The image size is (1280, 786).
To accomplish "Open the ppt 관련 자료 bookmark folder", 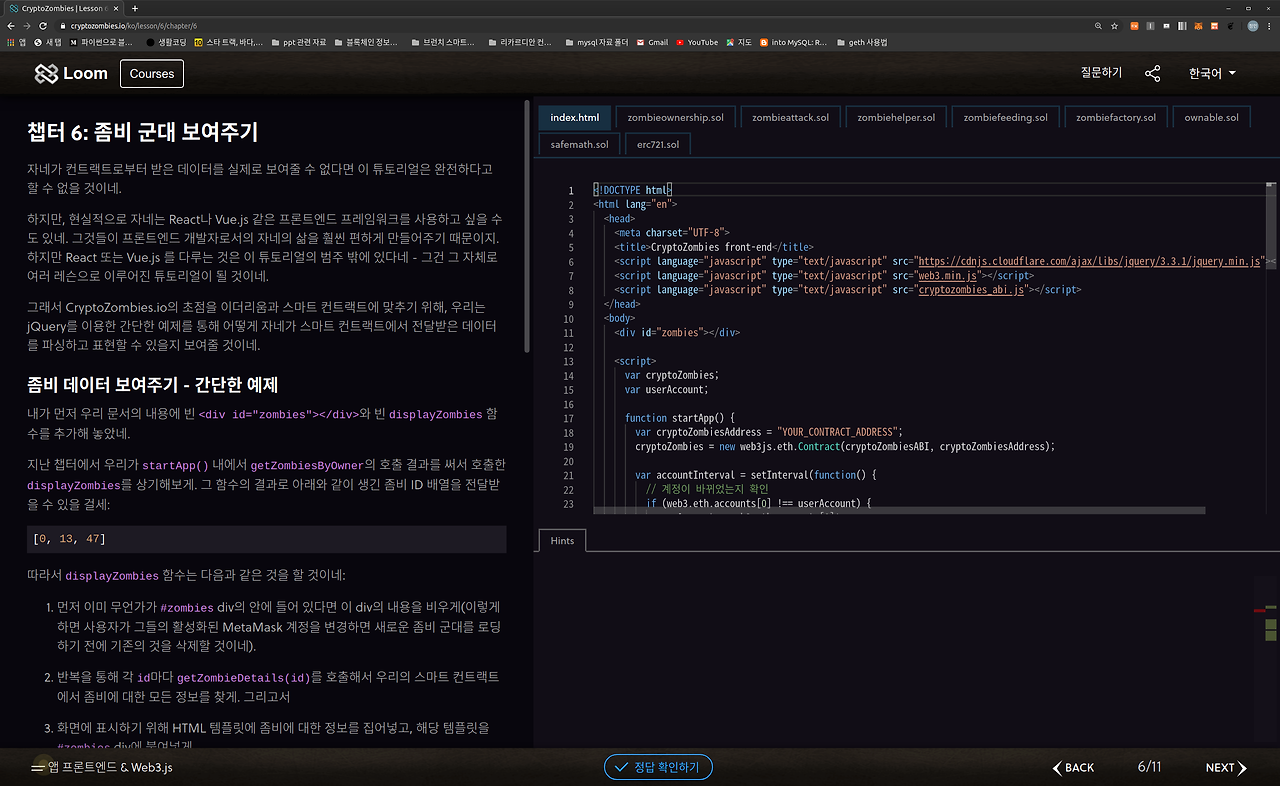I will coord(298,42).
